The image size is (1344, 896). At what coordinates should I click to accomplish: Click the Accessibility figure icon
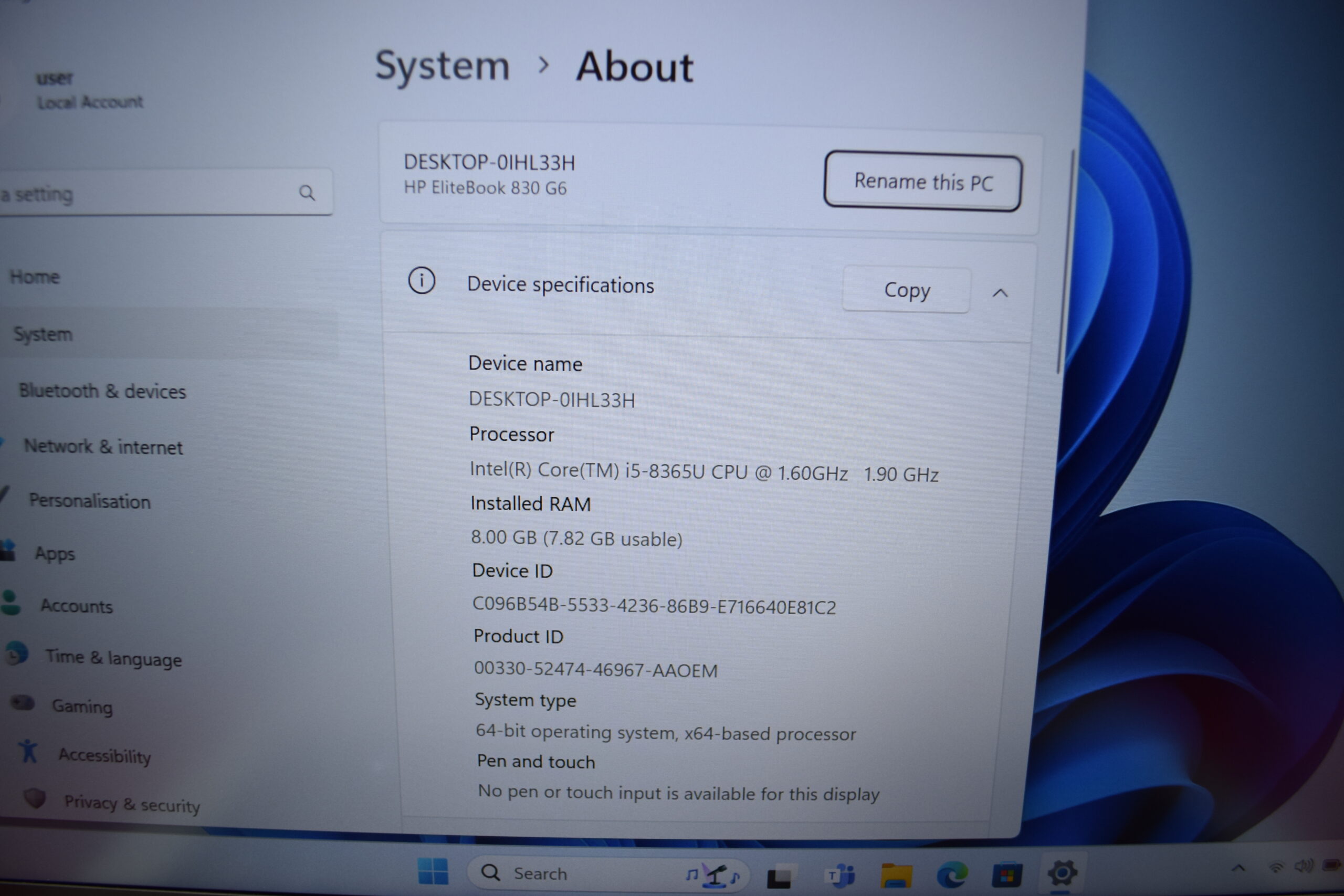pyautogui.click(x=28, y=752)
